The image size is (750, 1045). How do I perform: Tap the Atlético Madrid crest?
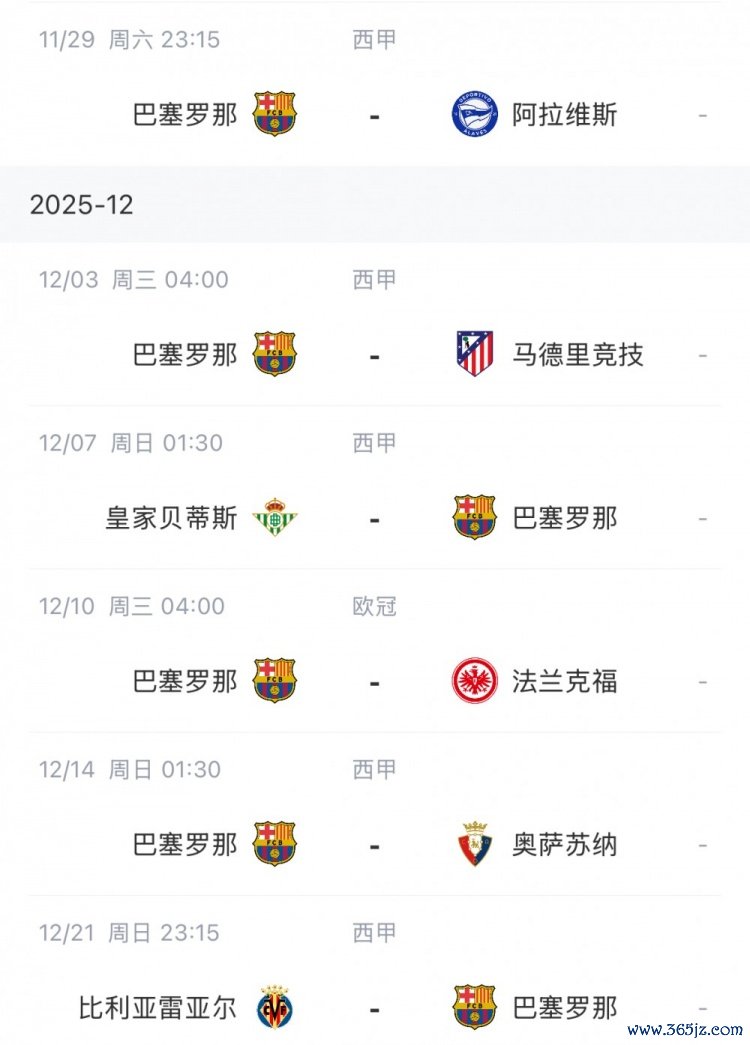coord(474,354)
